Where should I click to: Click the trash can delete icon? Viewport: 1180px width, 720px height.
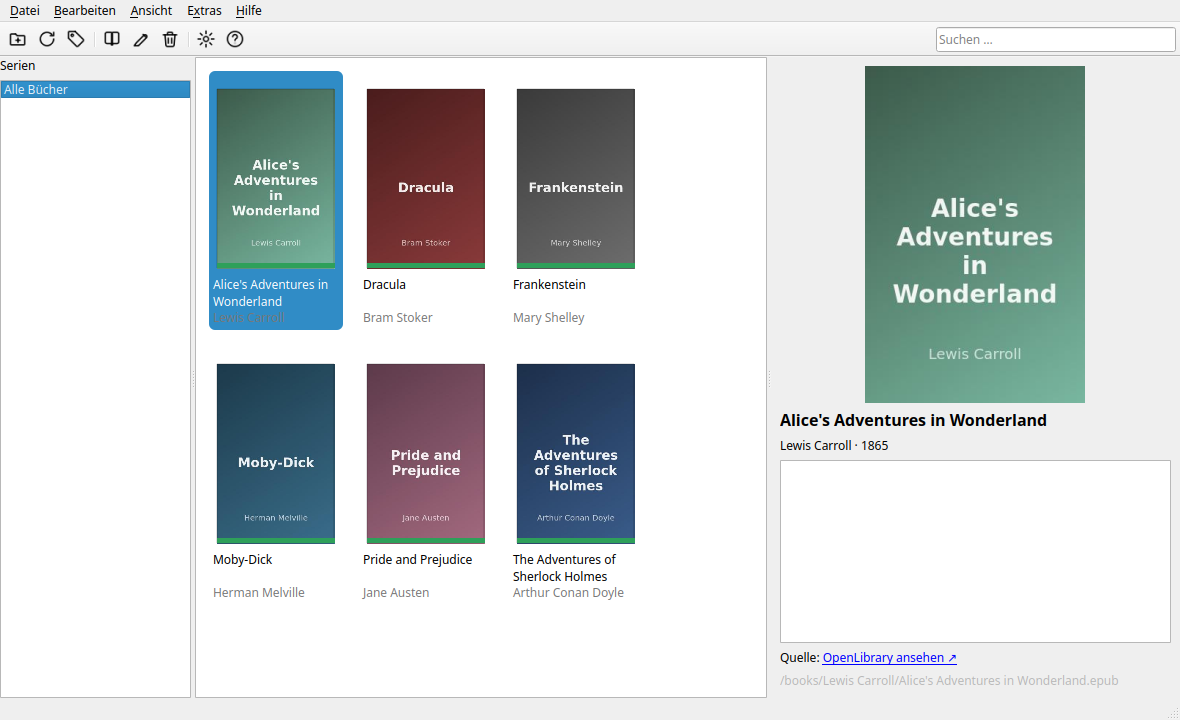(170, 39)
